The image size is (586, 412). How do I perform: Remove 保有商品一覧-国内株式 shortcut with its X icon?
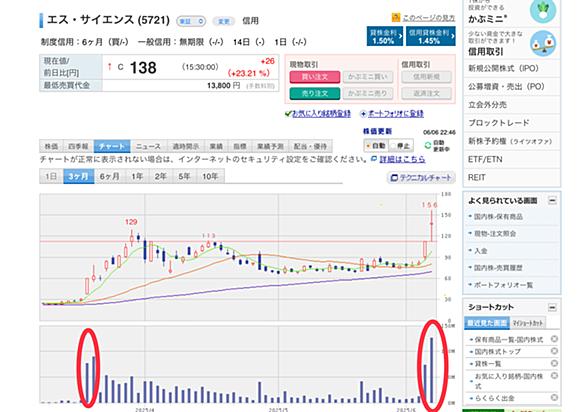(x=554, y=339)
